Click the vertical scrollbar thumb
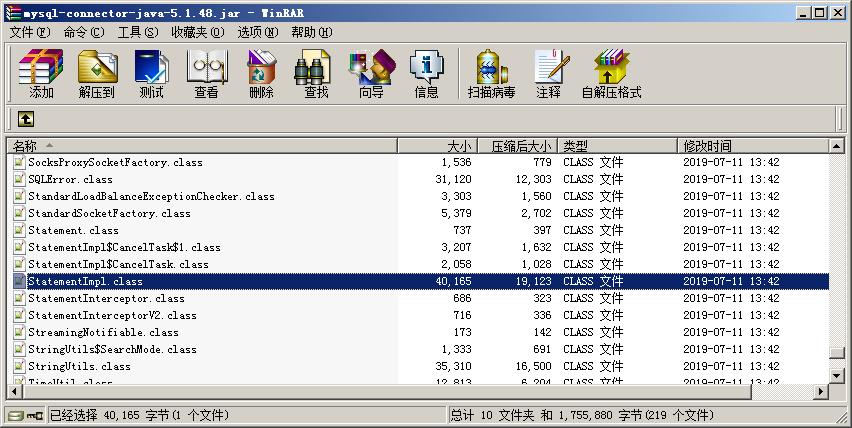 tap(837, 353)
